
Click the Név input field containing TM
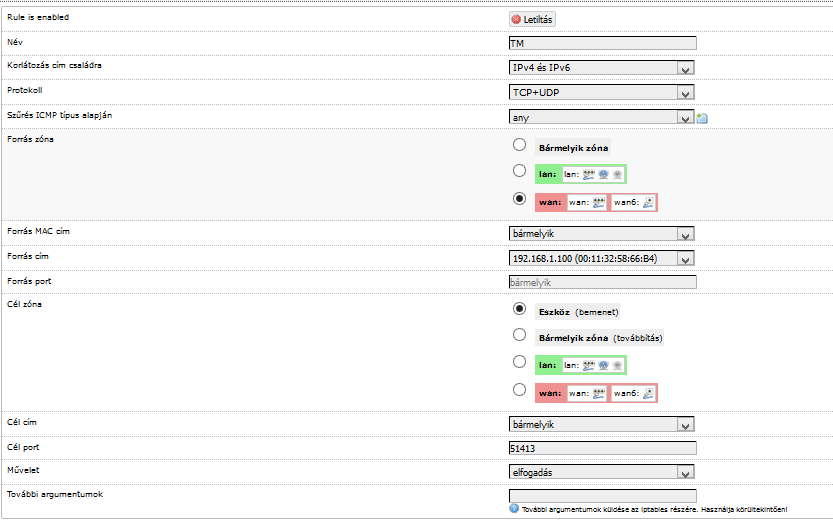click(x=602, y=44)
